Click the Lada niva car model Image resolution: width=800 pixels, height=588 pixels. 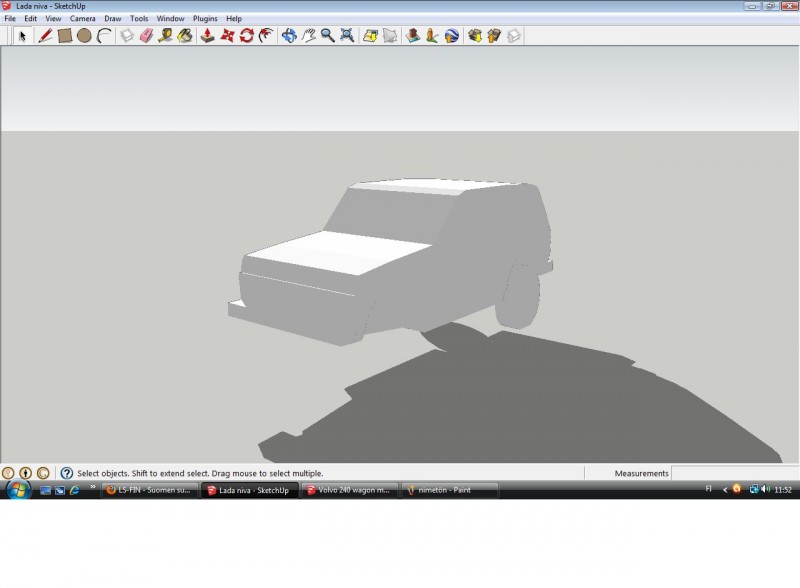point(390,261)
